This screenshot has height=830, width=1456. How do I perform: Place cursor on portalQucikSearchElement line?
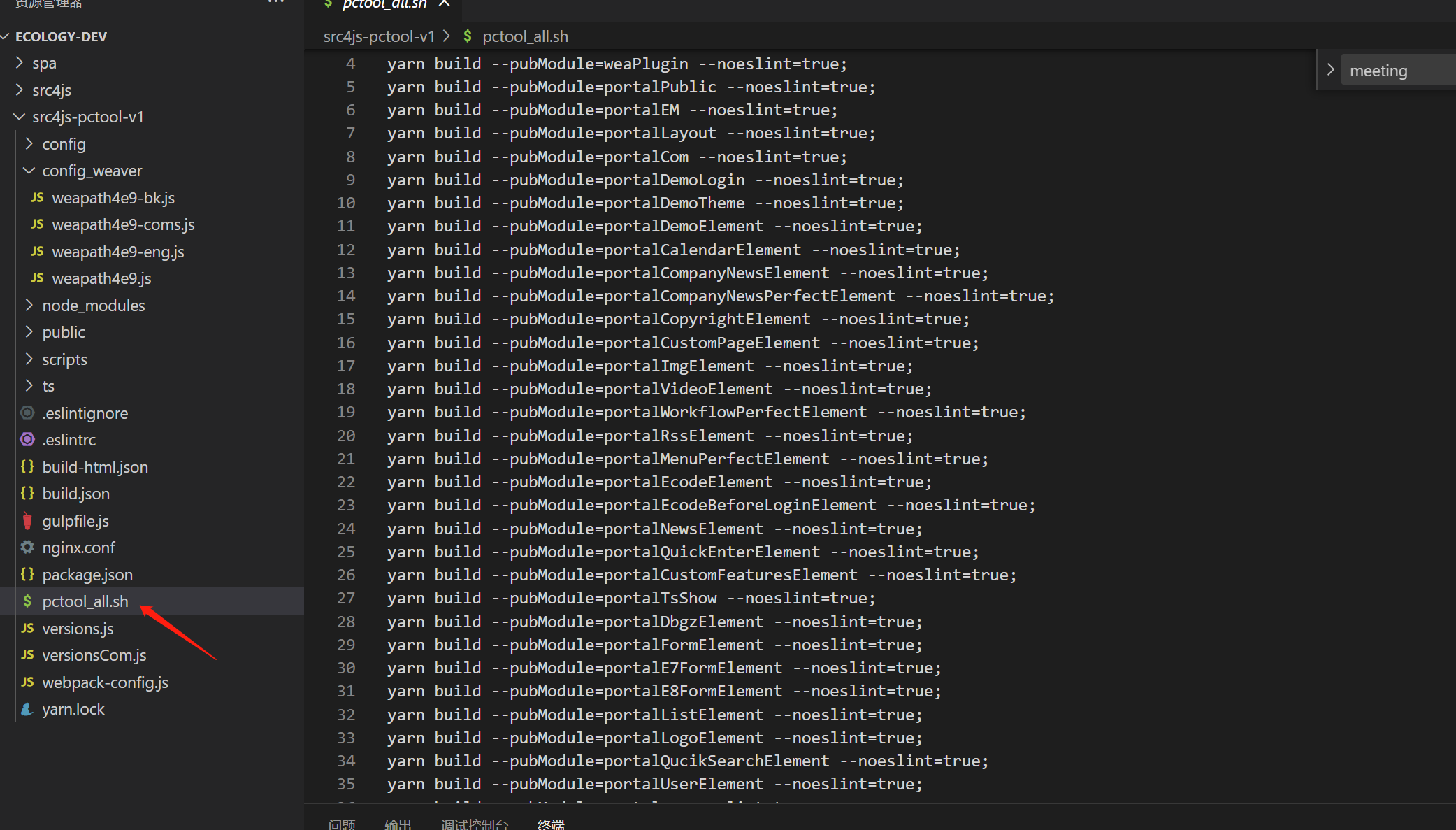(x=688, y=761)
